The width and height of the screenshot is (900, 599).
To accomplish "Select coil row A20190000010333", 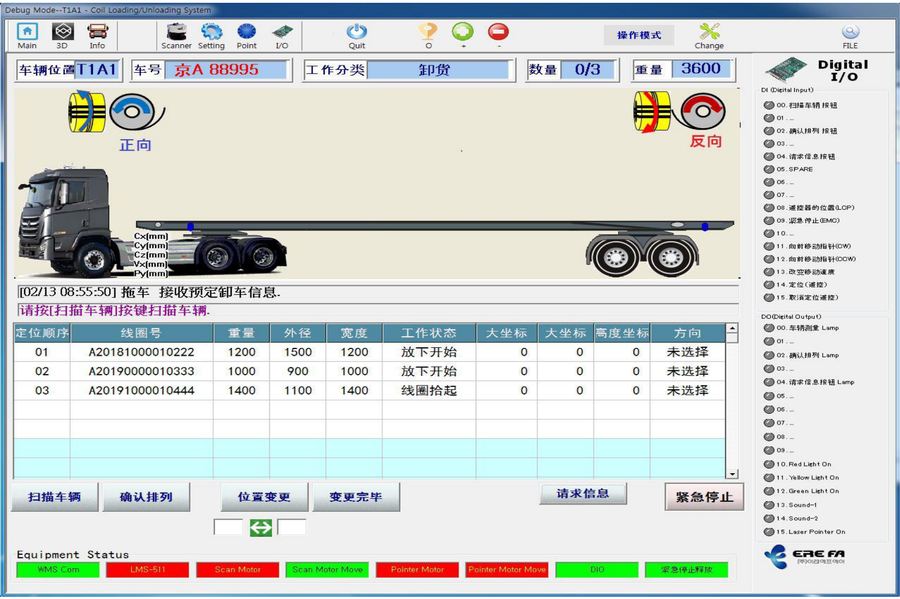I will coord(369,371).
